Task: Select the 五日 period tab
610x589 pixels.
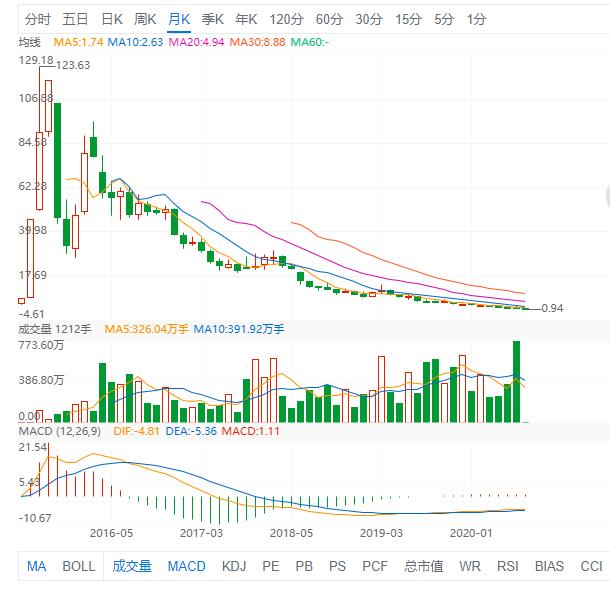Action: click(x=75, y=19)
